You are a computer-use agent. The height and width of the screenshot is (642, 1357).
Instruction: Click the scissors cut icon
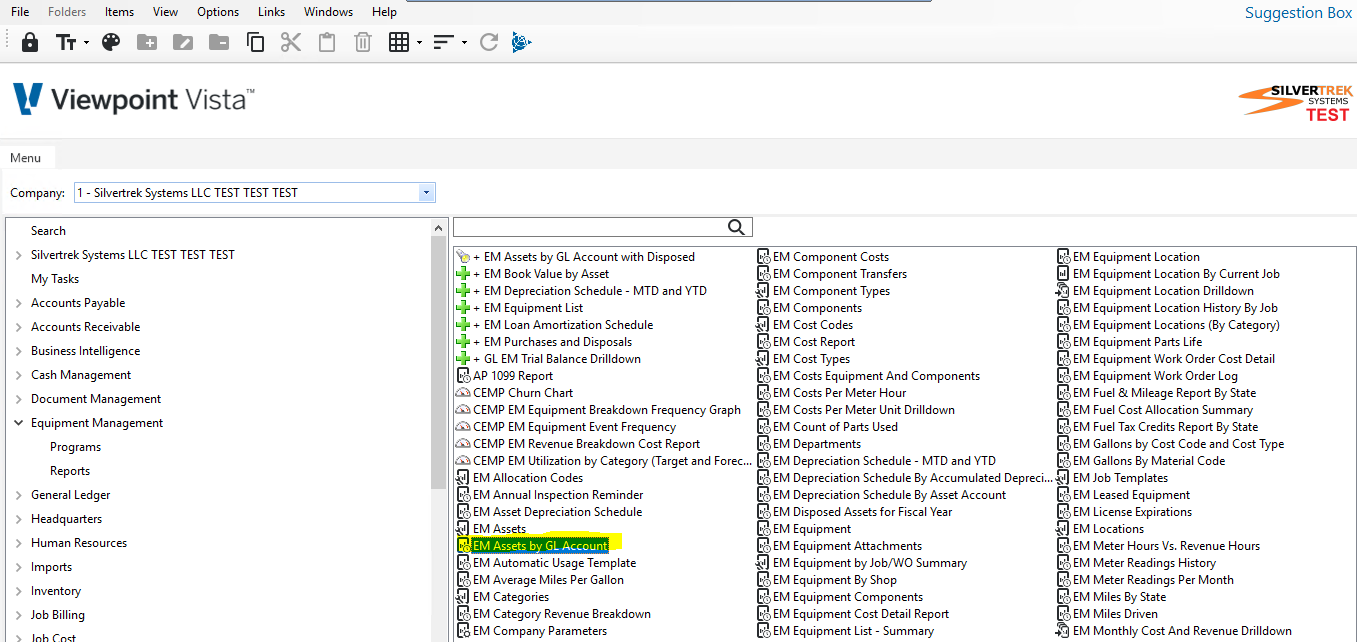point(291,42)
